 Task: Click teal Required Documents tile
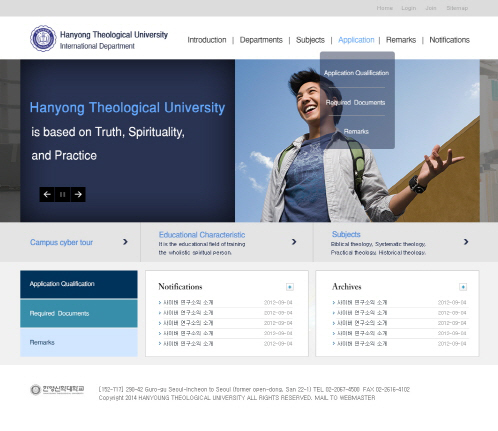coord(79,313)
